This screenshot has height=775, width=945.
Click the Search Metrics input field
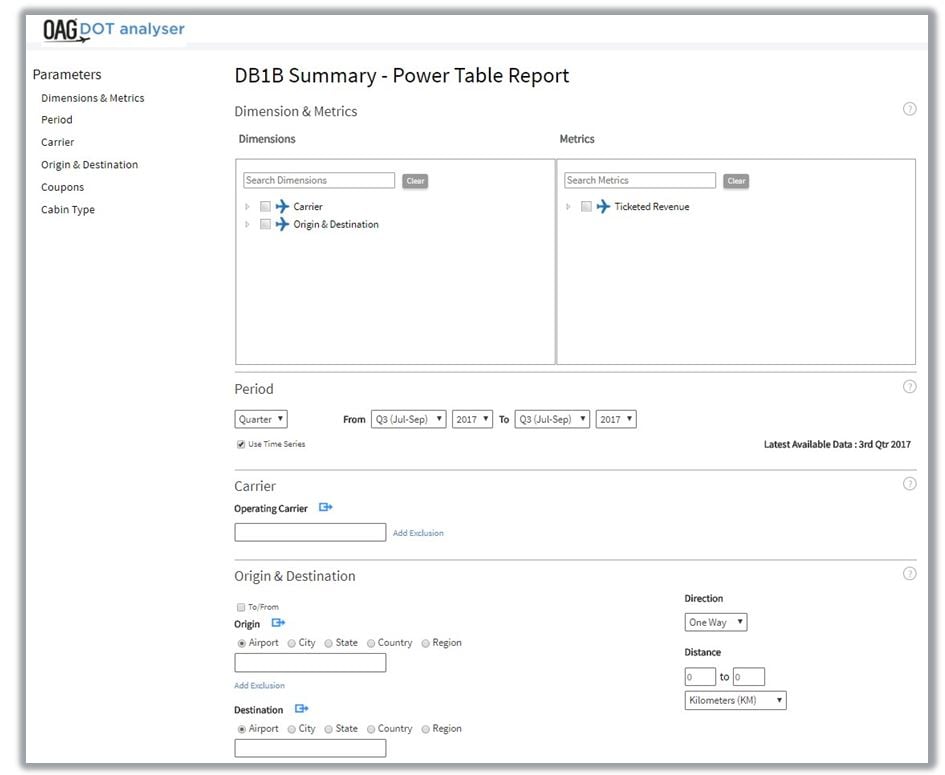click(639, 181)
